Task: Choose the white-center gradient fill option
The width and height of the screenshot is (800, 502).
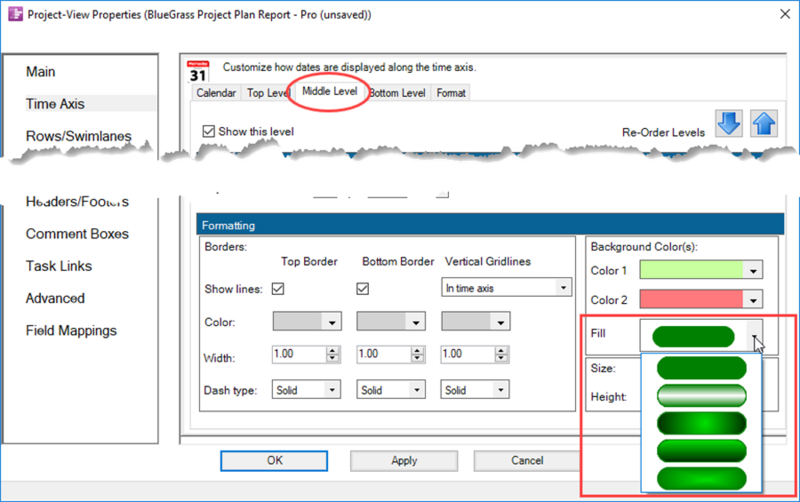Action: (702, 396)
